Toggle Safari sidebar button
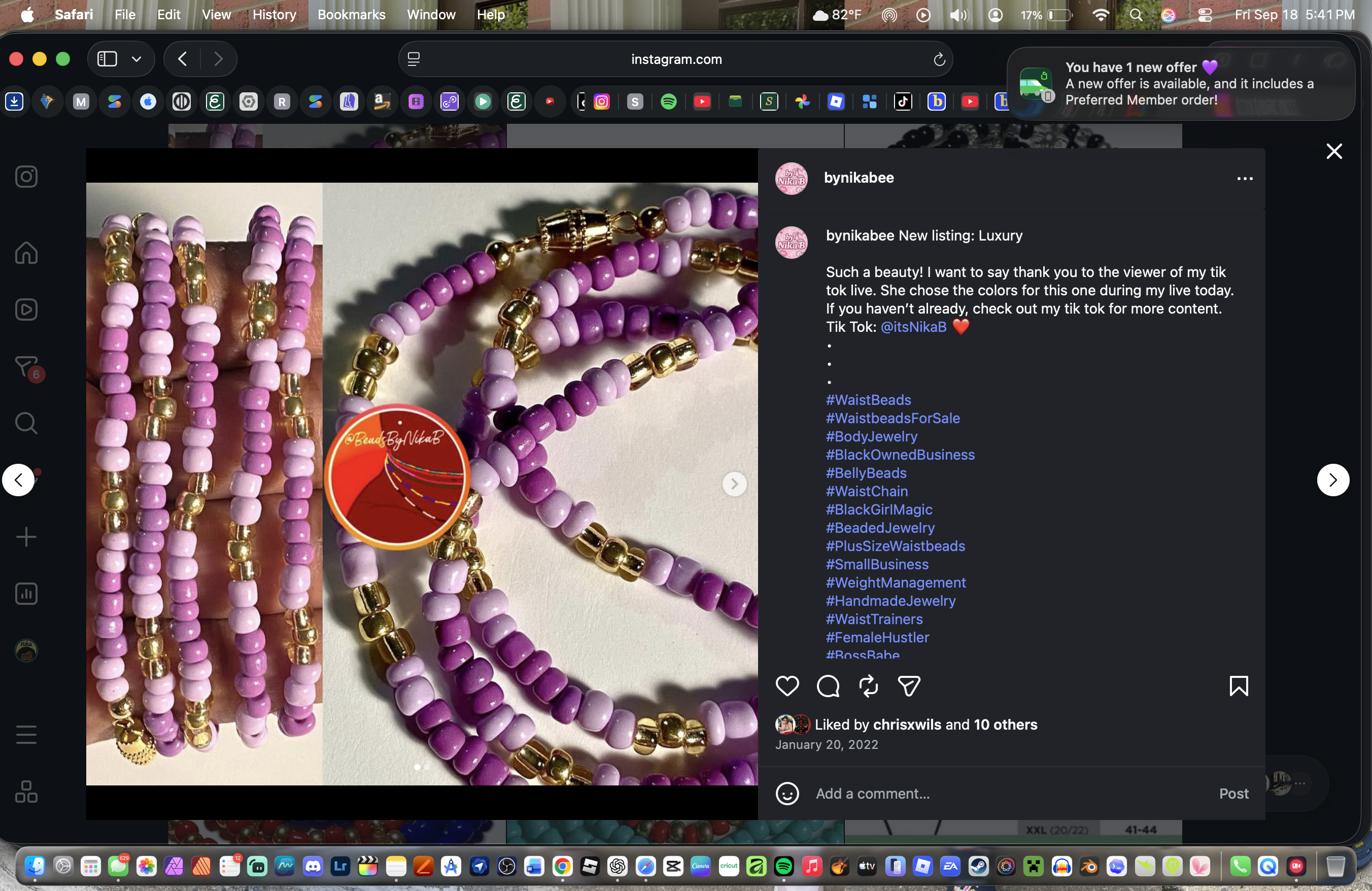1372x891 pixels. pos(107,59)
